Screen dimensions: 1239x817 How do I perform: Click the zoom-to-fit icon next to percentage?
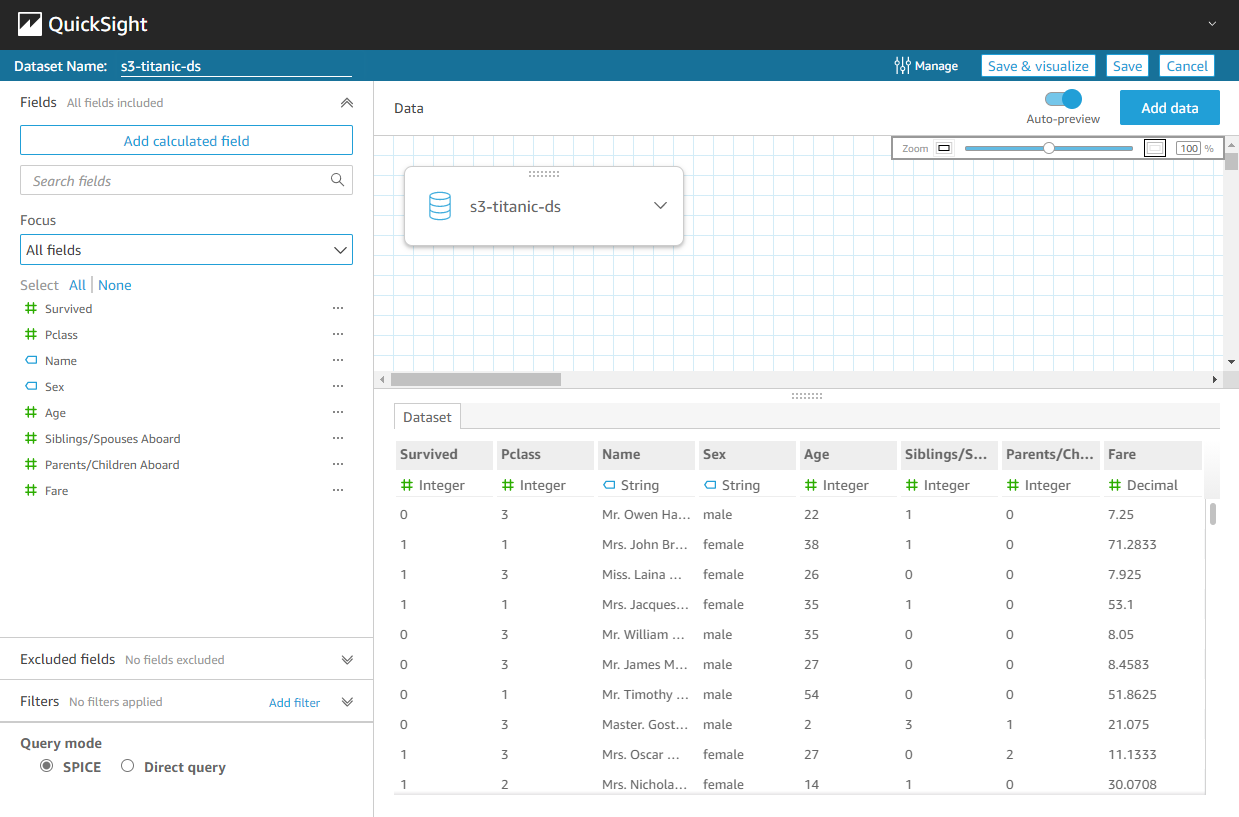pyautogui.click(x=1155, y=148)
